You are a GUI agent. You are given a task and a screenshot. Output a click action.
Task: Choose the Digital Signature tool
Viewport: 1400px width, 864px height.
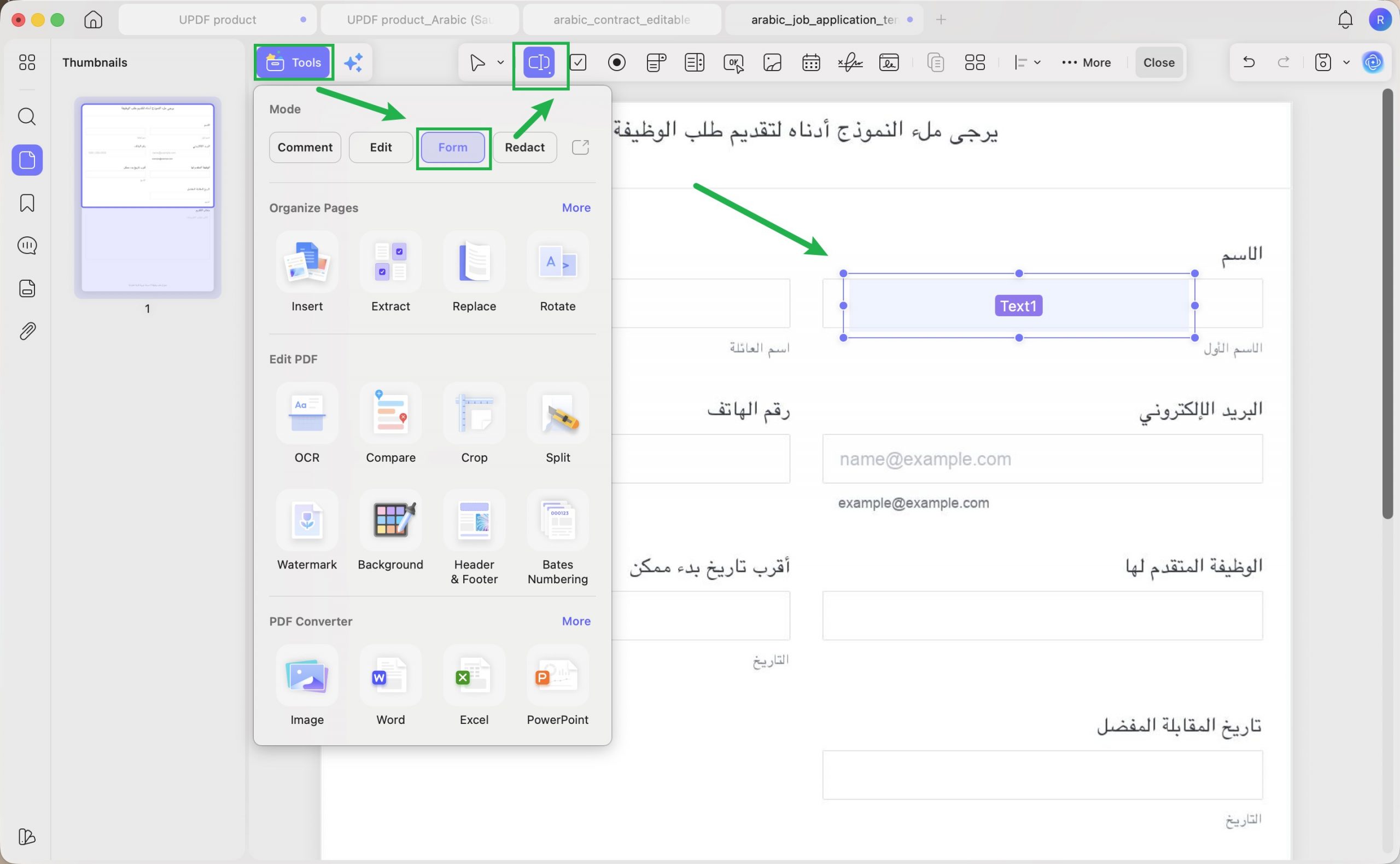click(x=889, y=62)
